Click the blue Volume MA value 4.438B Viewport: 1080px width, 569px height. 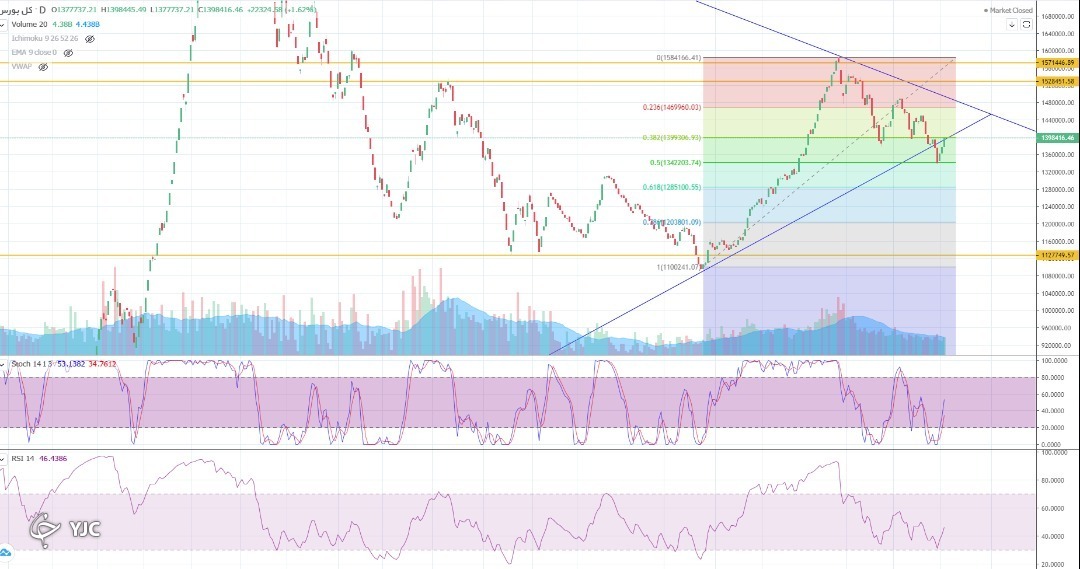pos(87,24)
